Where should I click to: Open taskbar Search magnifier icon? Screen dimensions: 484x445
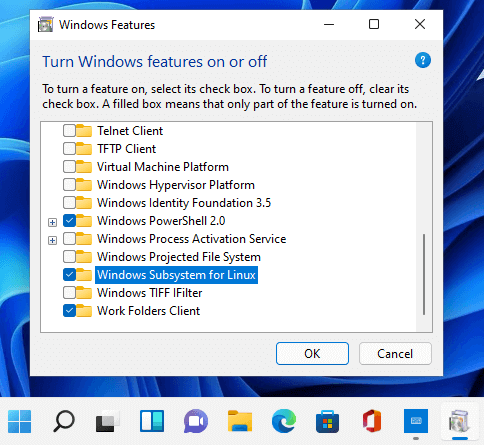[64, 421]
